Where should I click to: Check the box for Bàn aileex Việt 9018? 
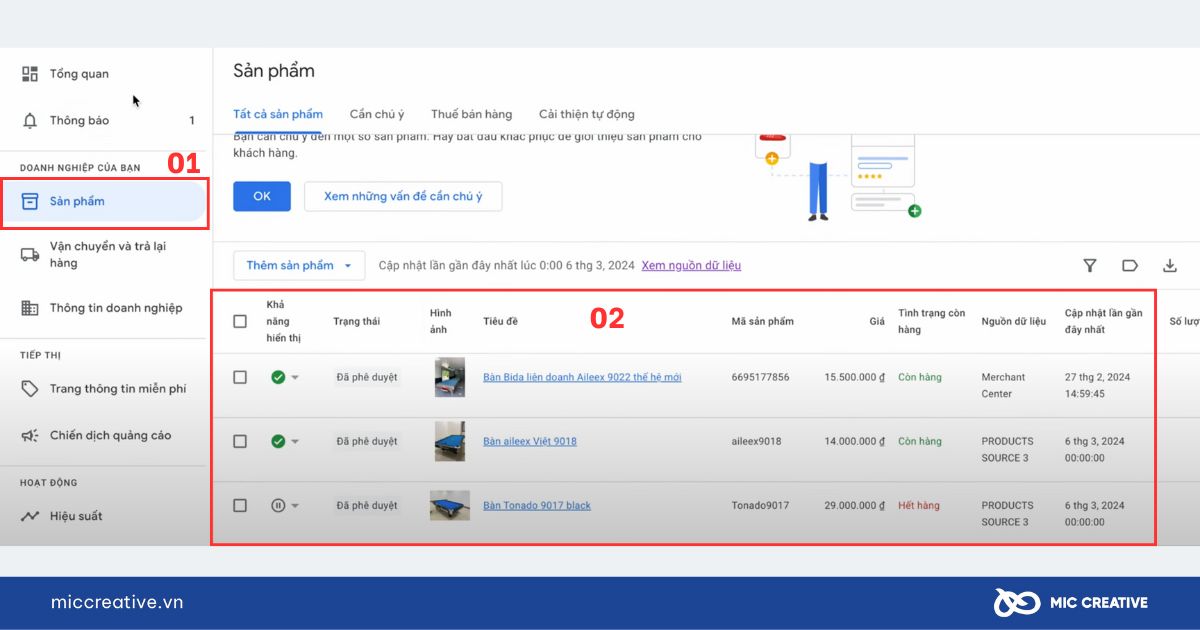[x=240, y=441]
